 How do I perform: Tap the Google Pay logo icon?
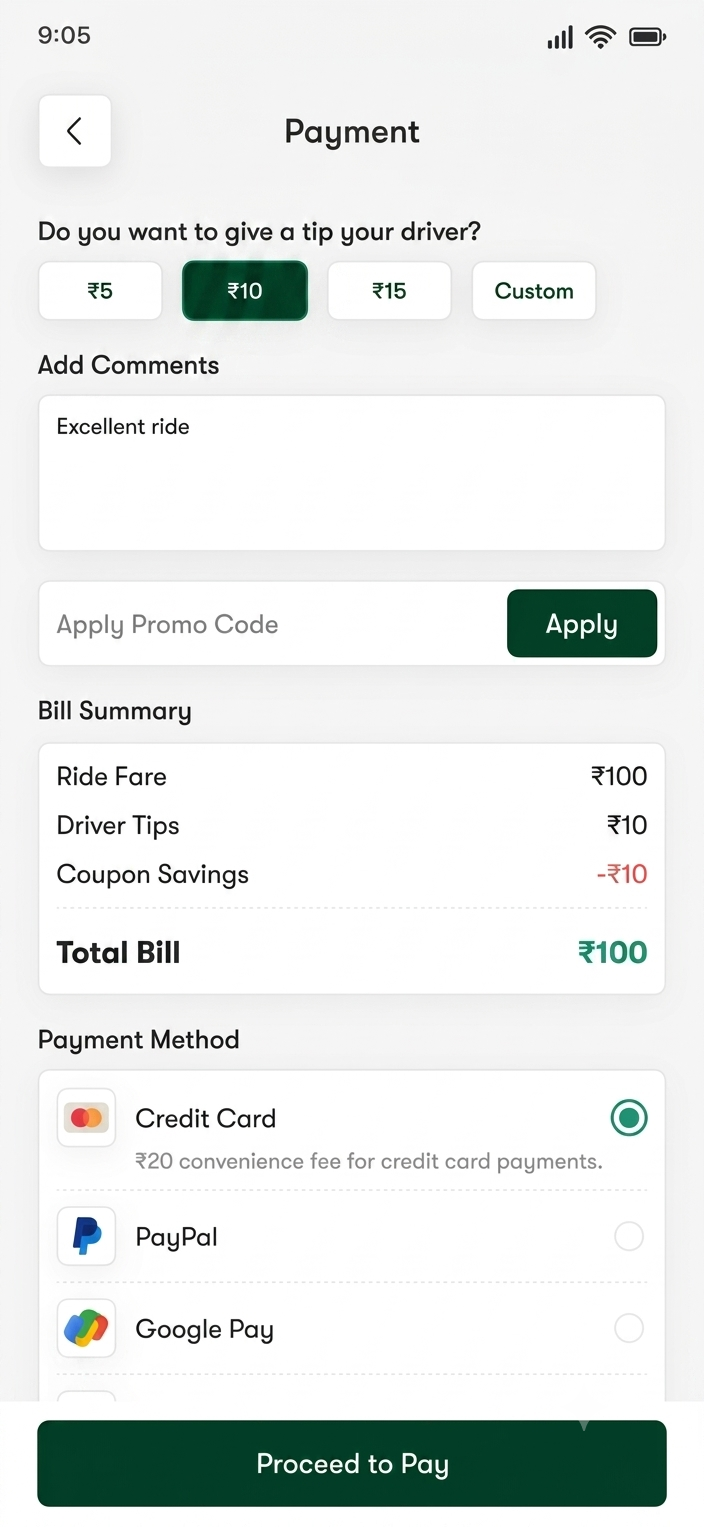86,1328
